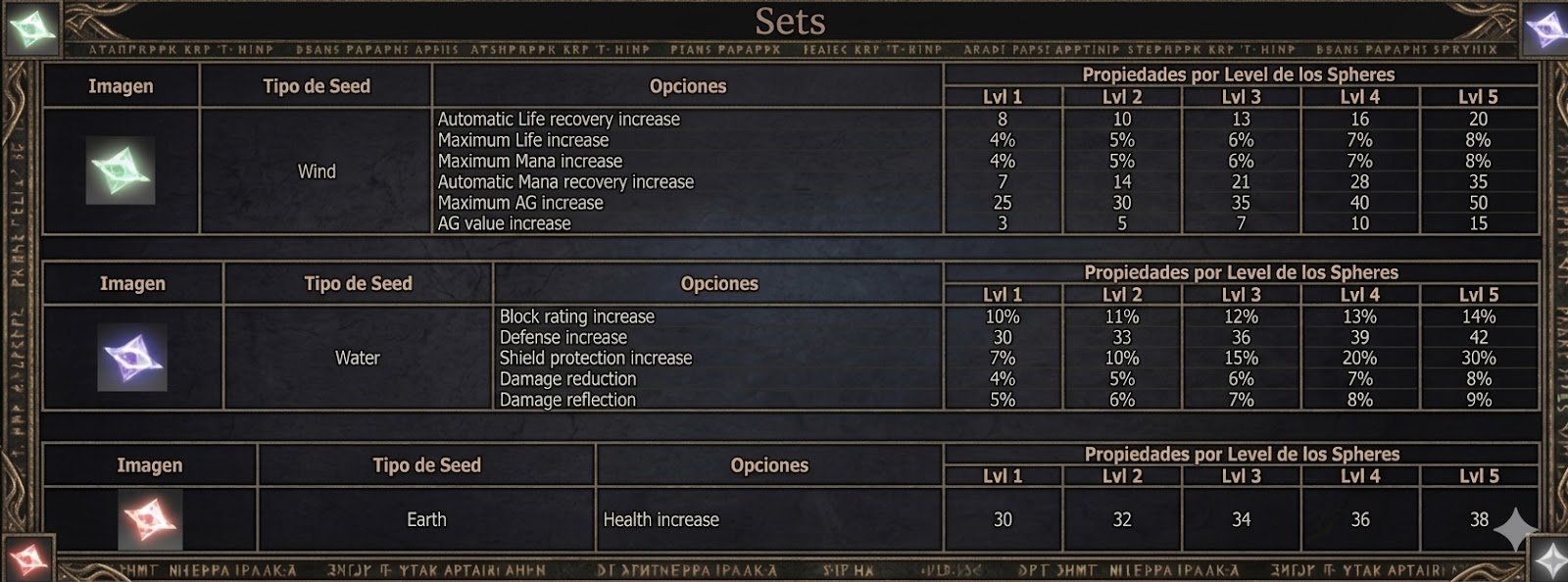Image resolution: width=1568 pixels, height=582 pixels.
Task: Click the "Damage reflection" option text
Action: pyautogui.click(x=567, y=400)
